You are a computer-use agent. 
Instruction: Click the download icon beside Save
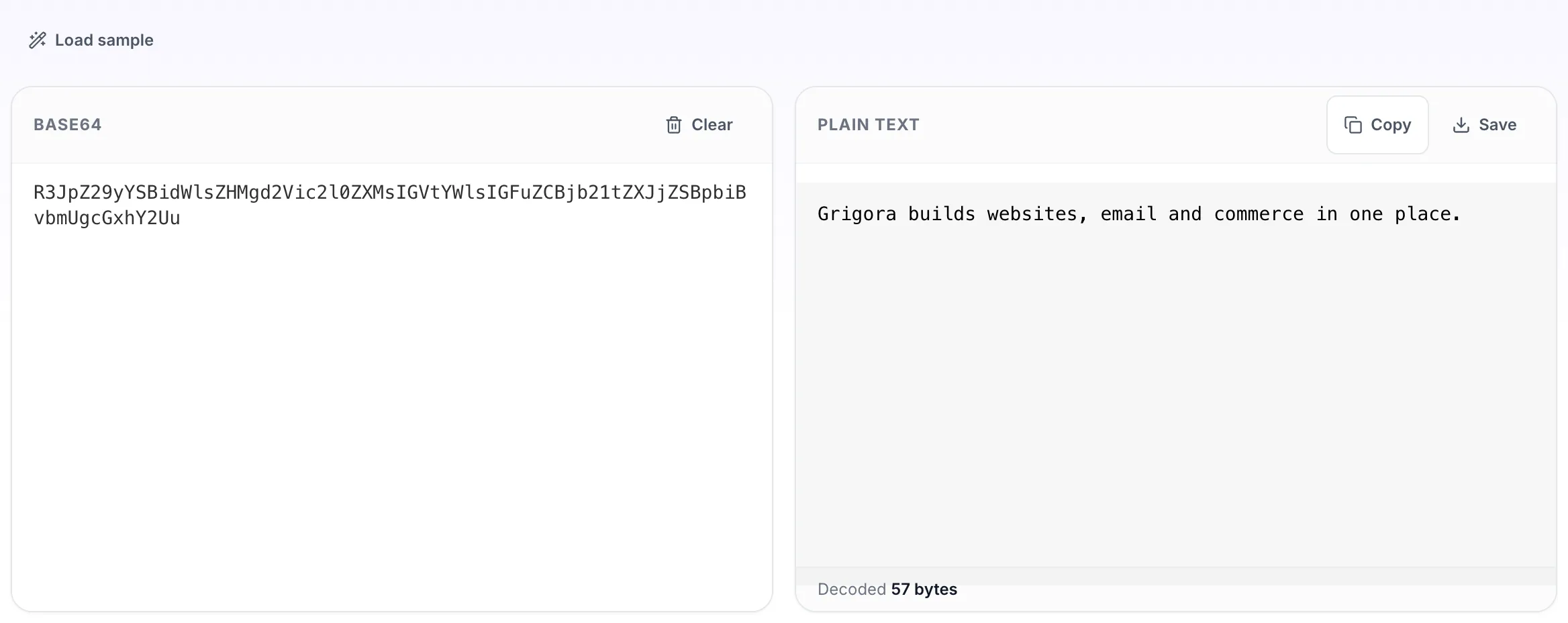pos(1461,125)
